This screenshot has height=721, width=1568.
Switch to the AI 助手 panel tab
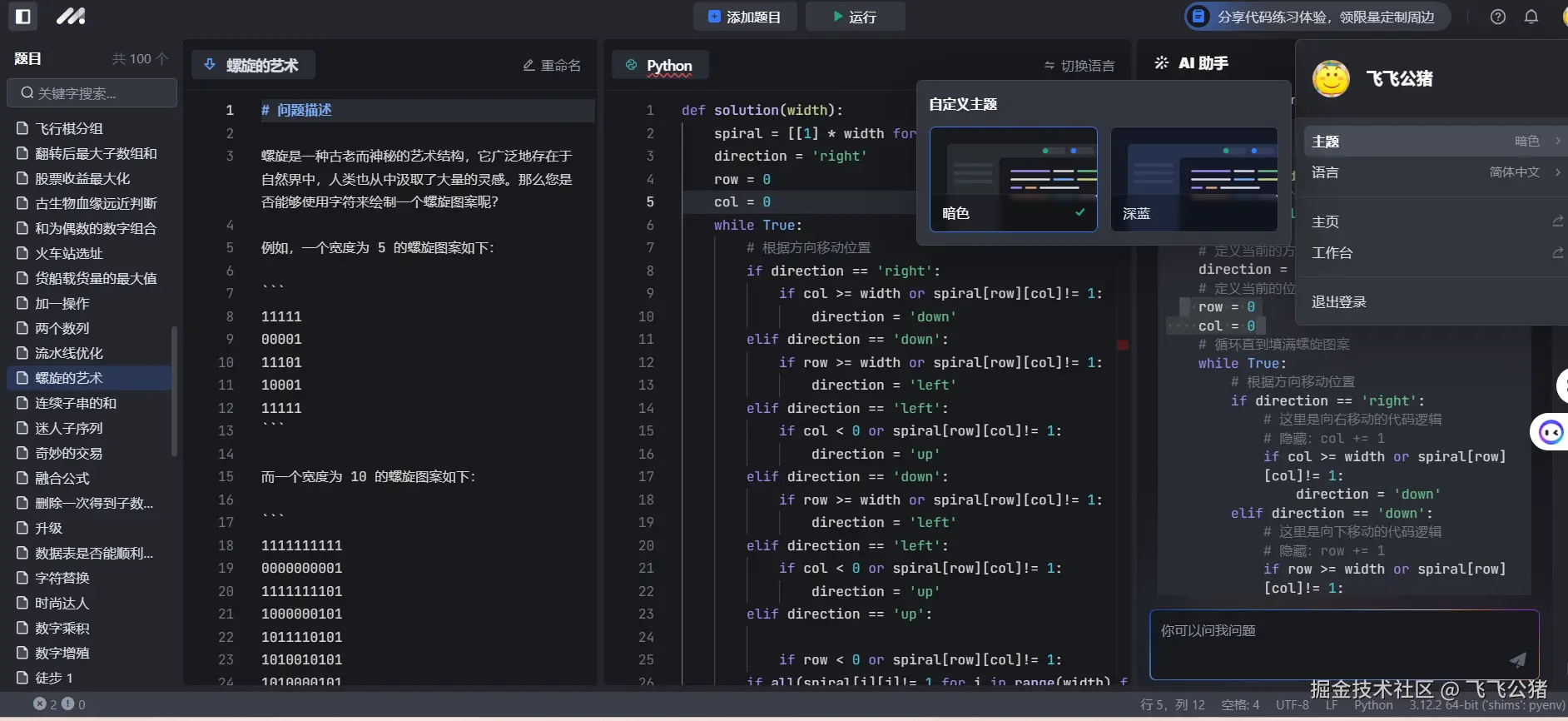coord(1192,63)
